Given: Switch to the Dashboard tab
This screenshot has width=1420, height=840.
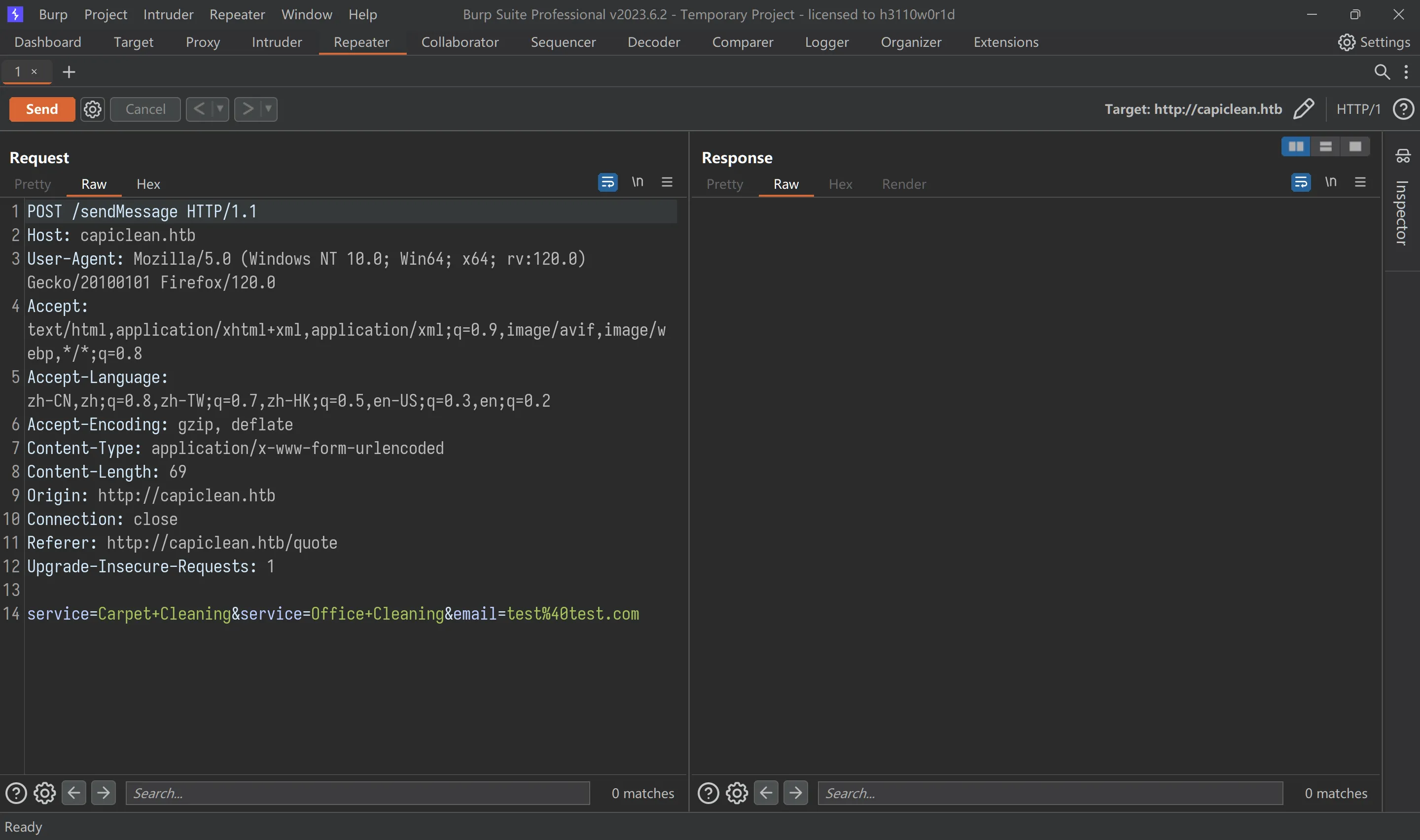Looking at the screenshot, I should click(48, 42).
